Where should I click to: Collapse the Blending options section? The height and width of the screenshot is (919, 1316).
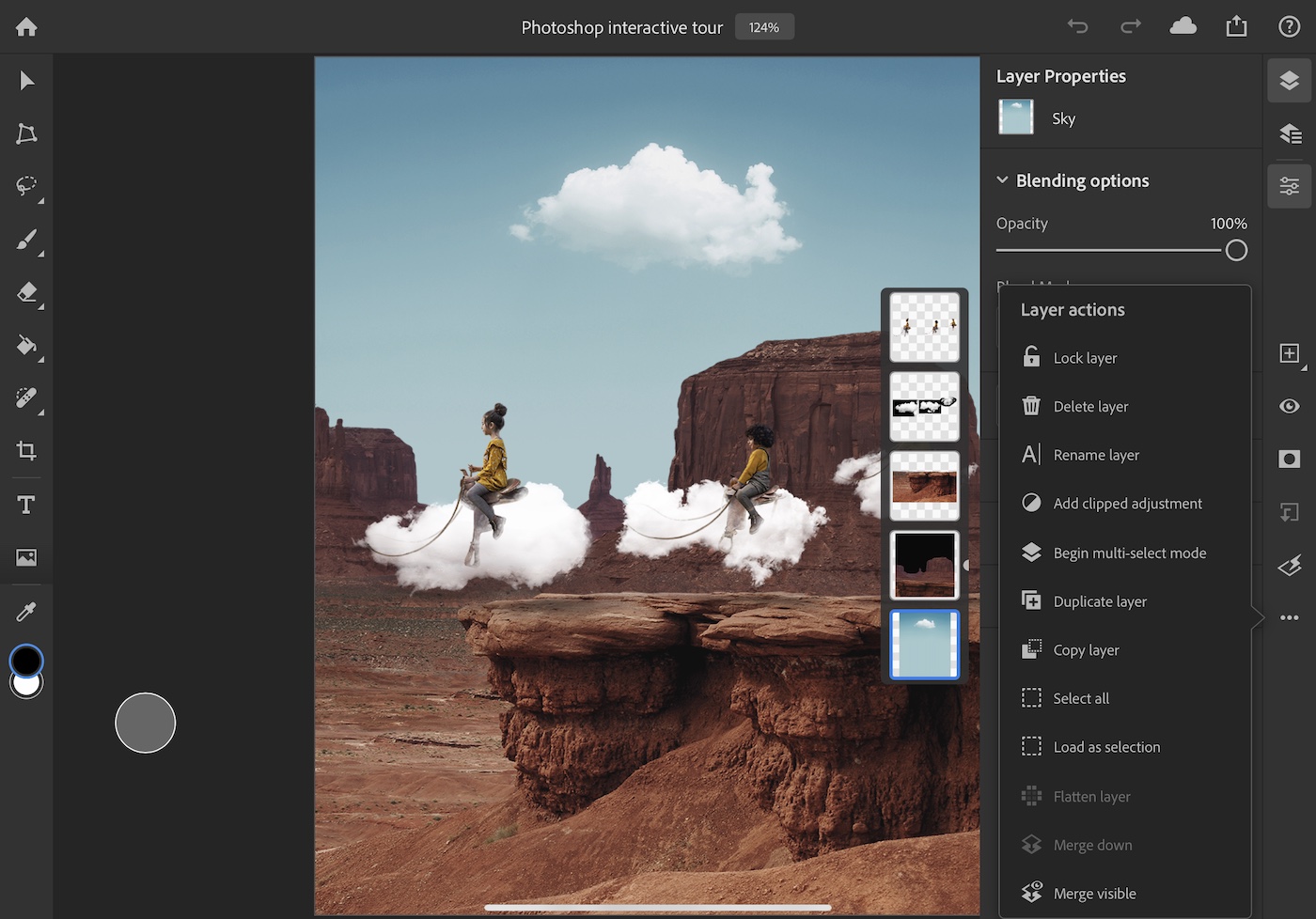[x=1002, y=179]
